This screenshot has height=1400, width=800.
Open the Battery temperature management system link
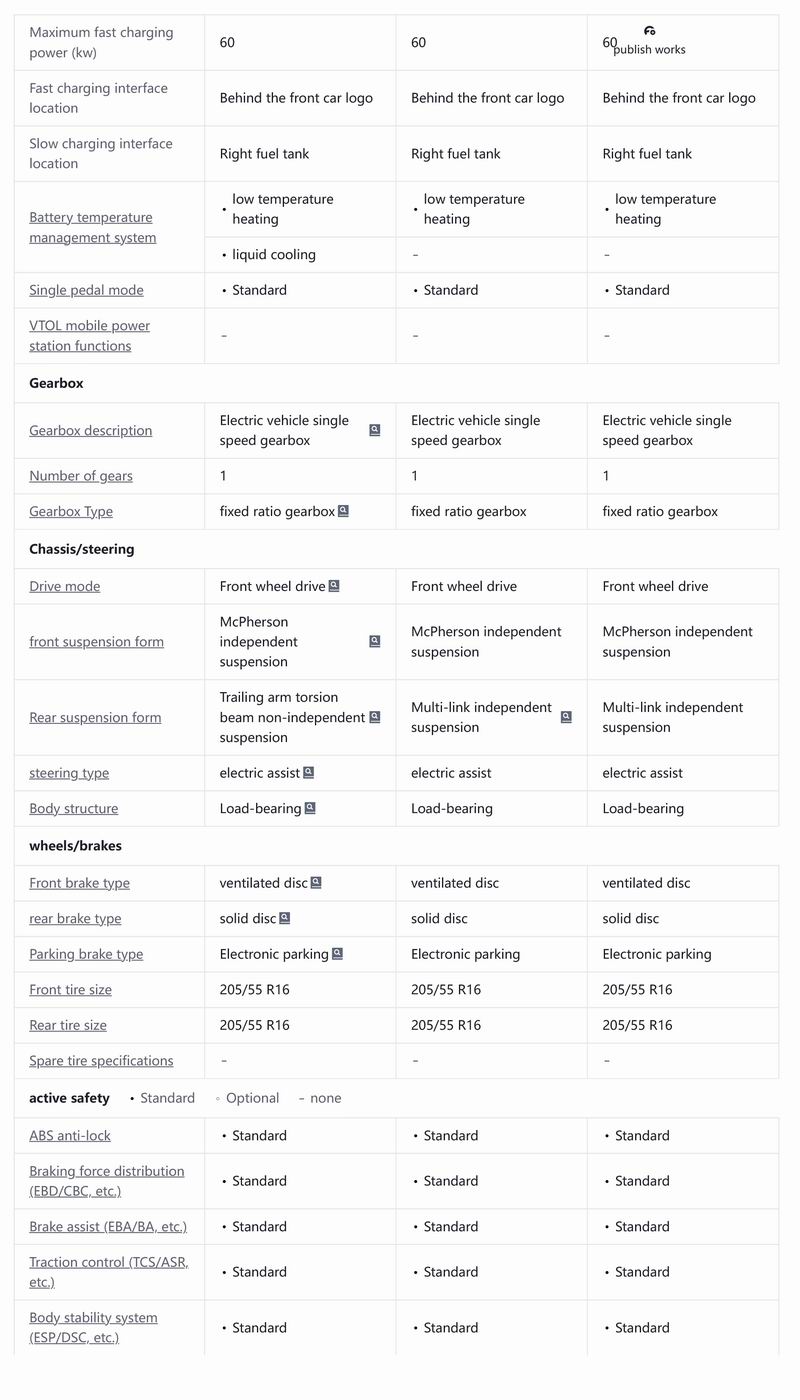click(x=92, y=227)
